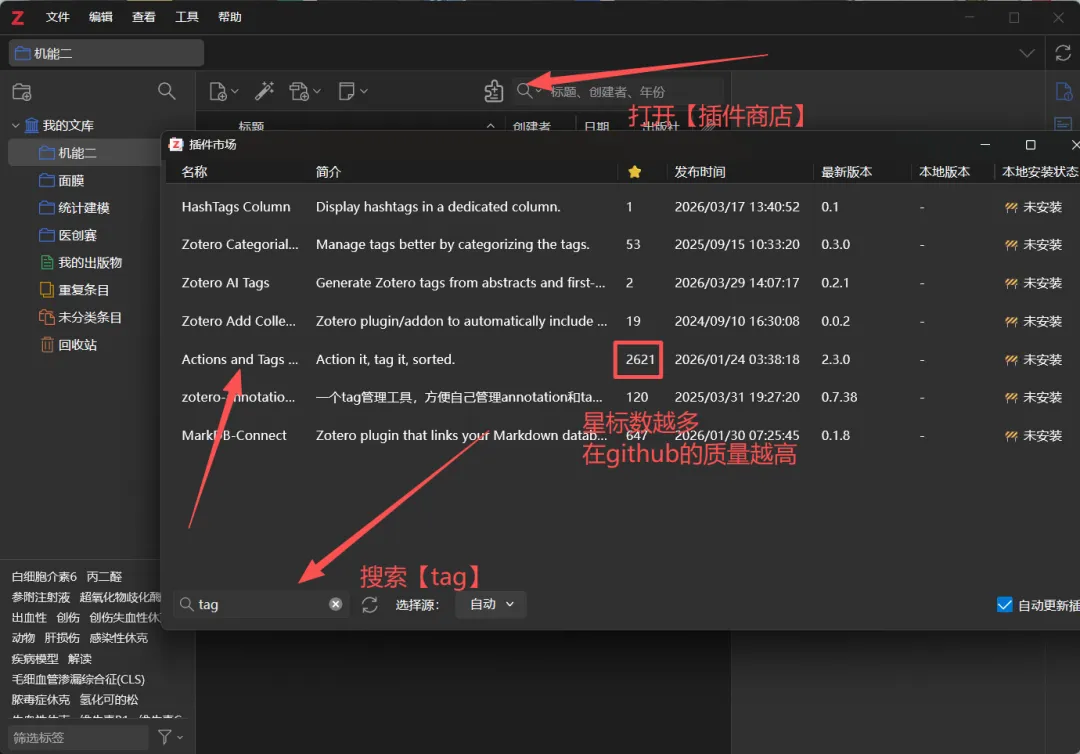This screenshot has width=1080, height=754.
Task: Open the item info pane icon
Action: click(x=1063, y=92)
